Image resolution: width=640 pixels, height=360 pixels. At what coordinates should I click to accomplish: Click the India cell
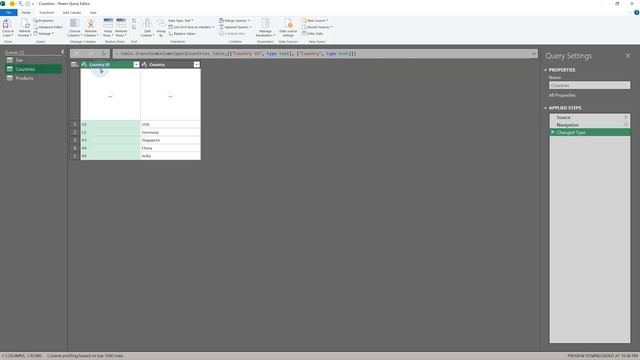pos(170,156)
